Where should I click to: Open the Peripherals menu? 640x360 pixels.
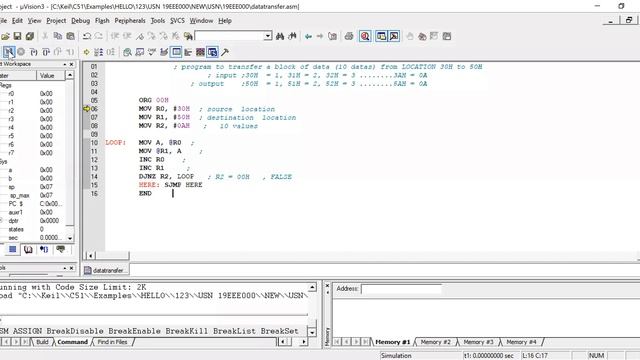point(130,20)
